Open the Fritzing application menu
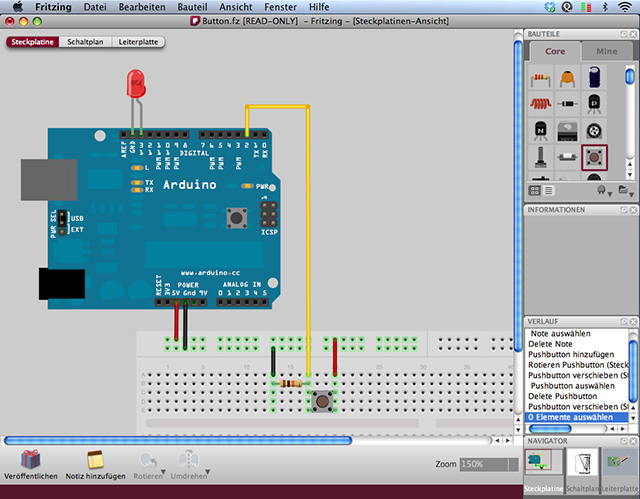 point(53,7)
